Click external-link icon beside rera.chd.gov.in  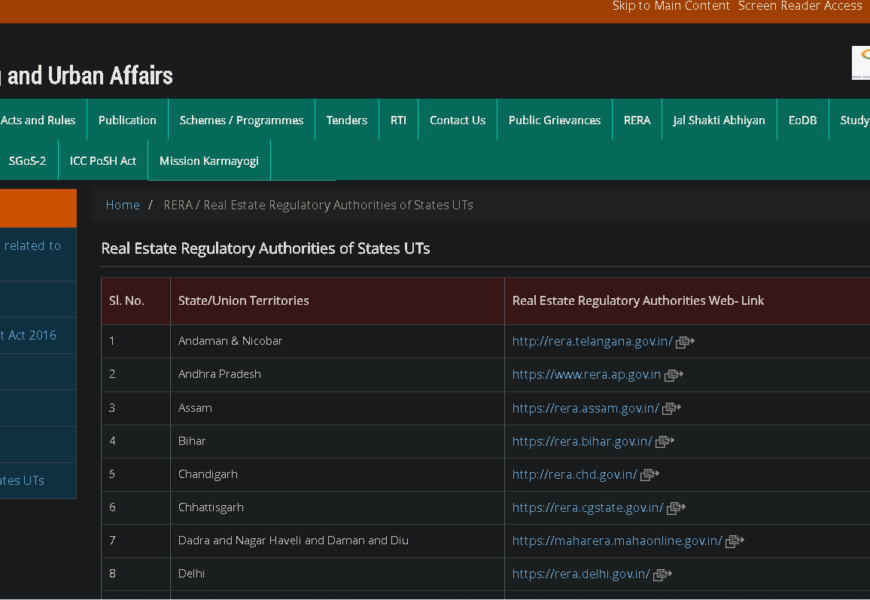point(650,475)
